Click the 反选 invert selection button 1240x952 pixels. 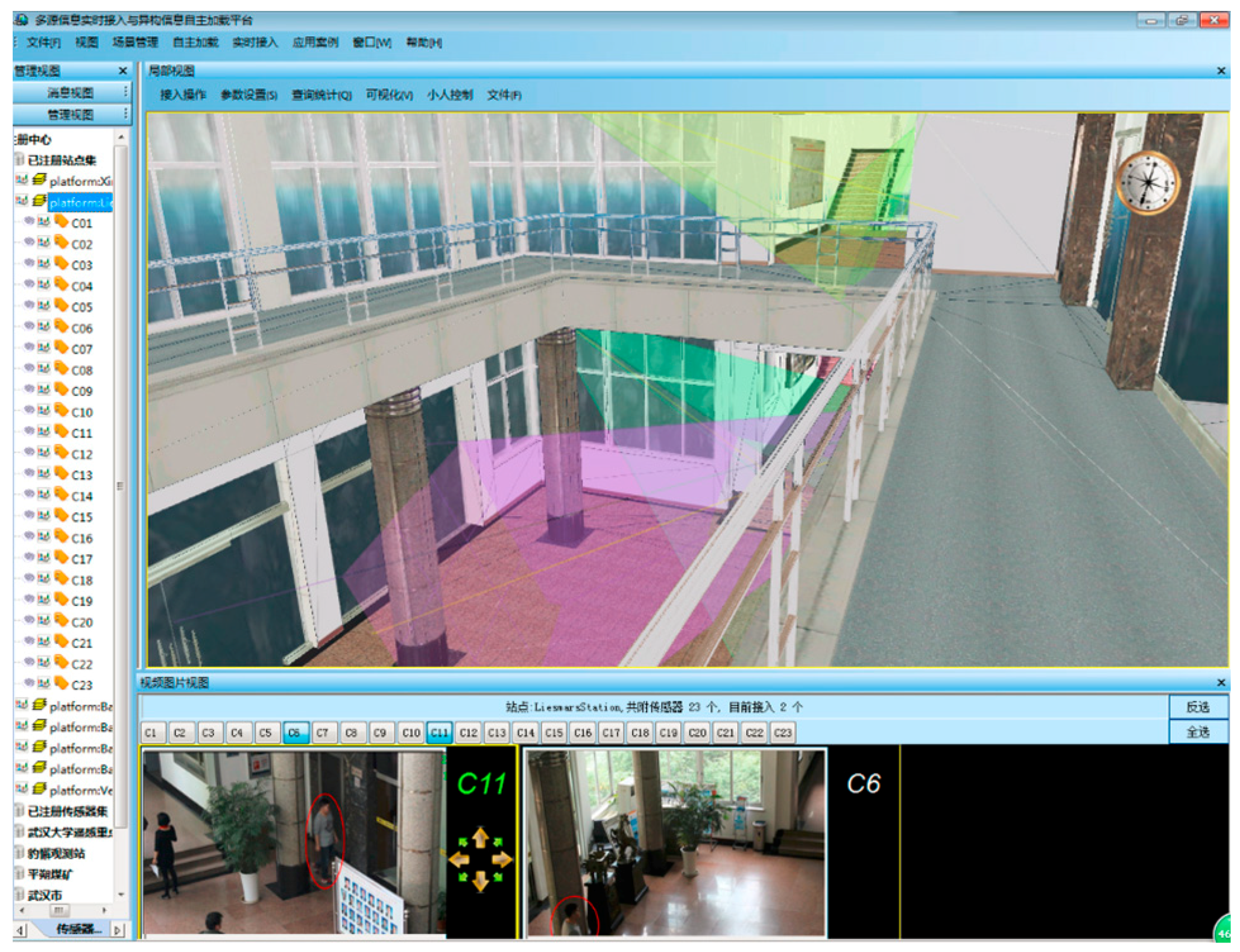coord(1198,707)
